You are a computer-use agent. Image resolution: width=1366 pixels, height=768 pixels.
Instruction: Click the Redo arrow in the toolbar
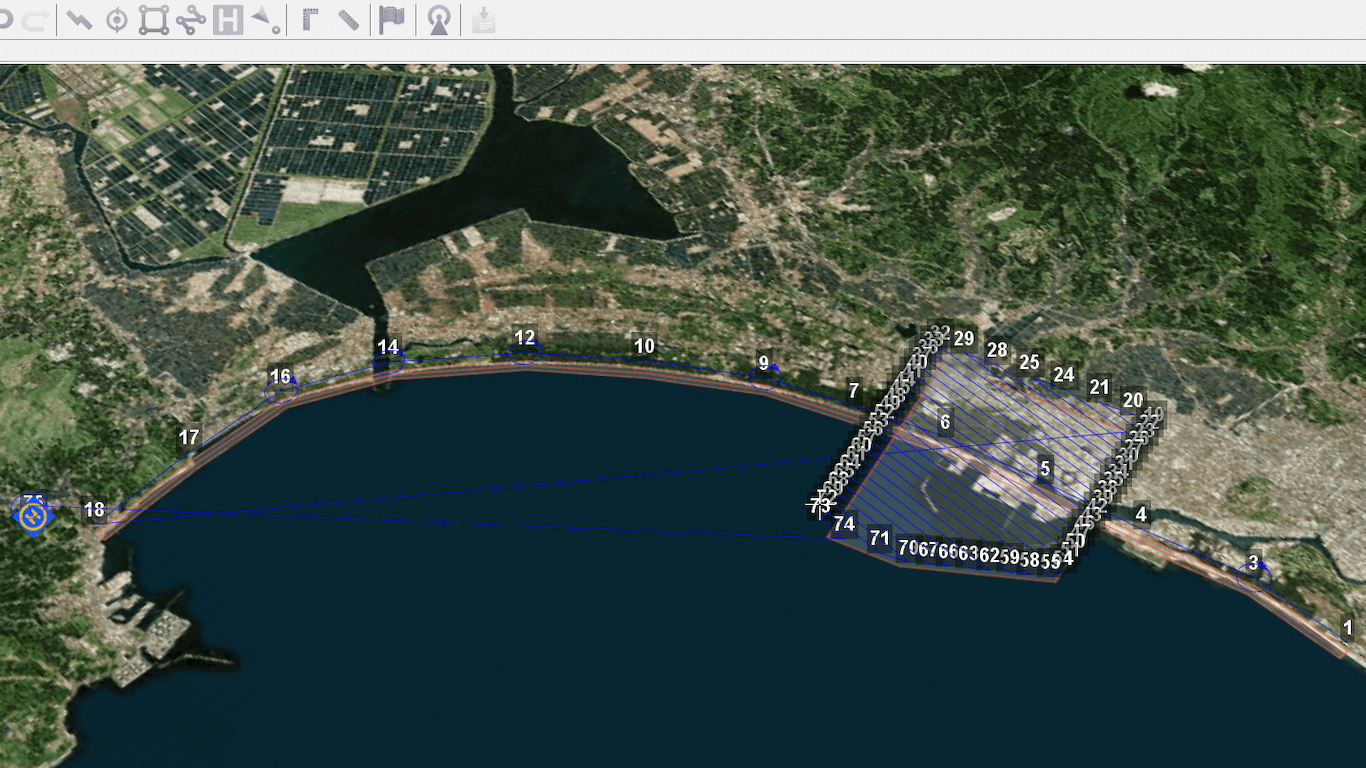(x=36, y=20)
